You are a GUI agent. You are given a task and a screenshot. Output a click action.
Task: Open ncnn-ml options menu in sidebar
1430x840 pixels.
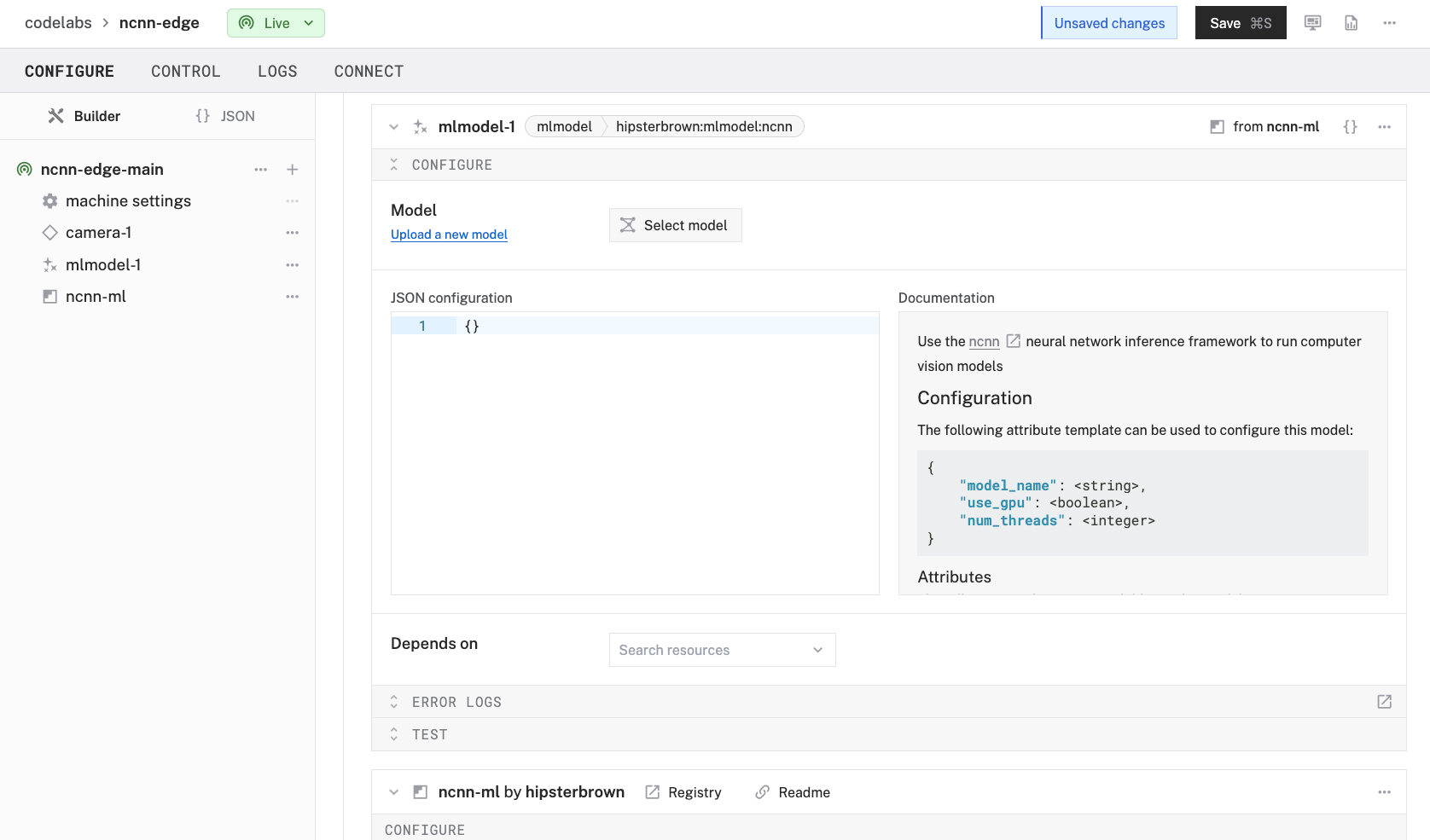(x=293, y=297)
